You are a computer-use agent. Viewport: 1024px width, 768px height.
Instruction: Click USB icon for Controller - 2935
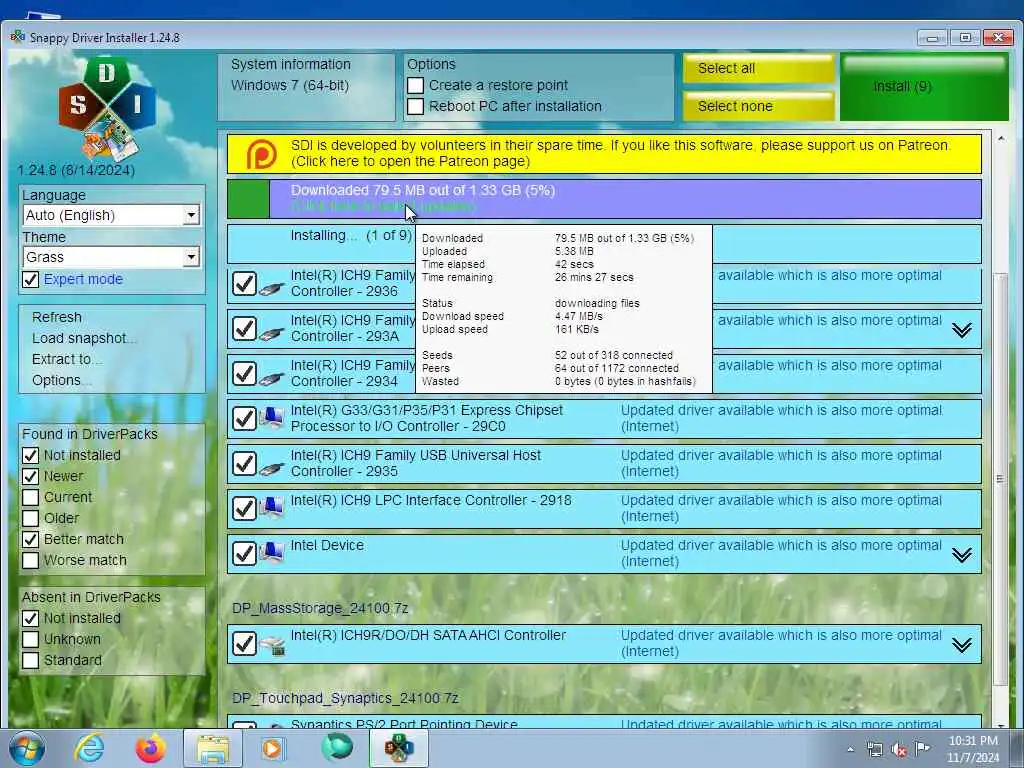271,468
